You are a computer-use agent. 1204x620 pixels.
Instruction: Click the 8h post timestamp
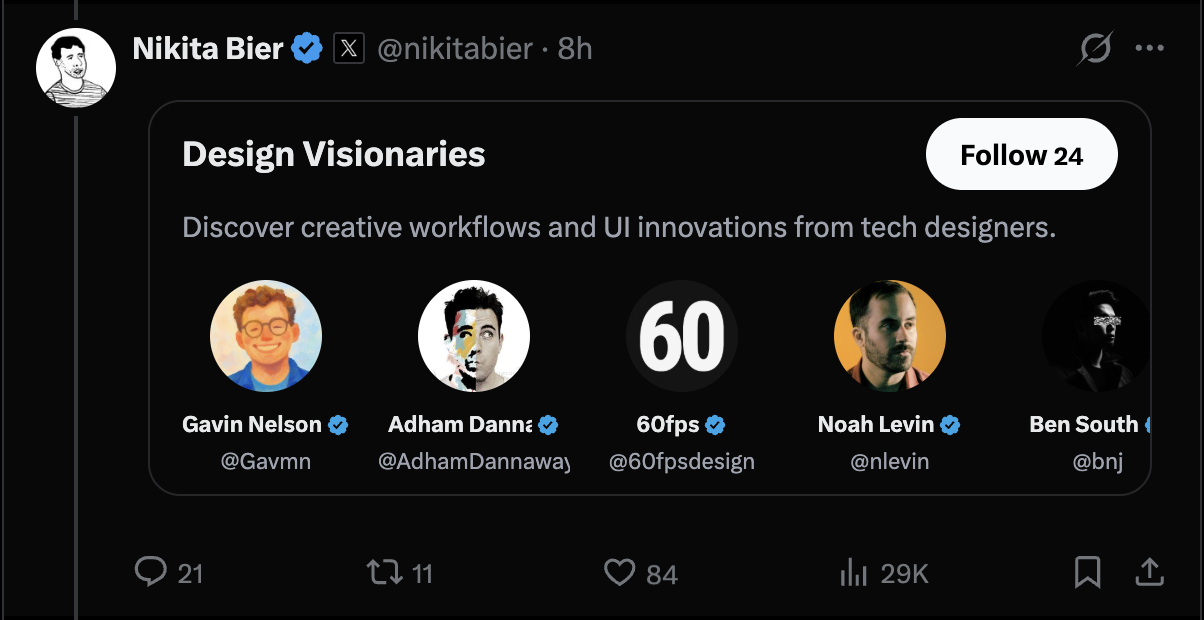click(x=575, y=48)
